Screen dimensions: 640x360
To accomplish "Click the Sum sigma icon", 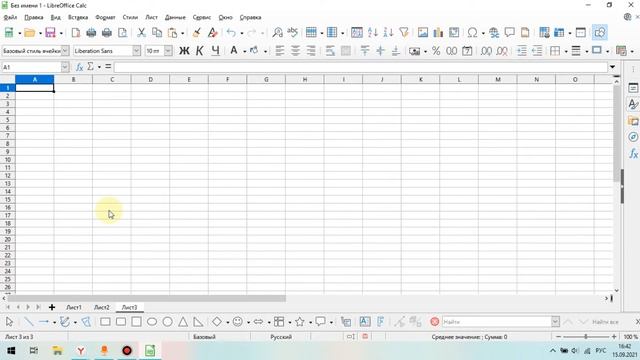I will [90, 66].
